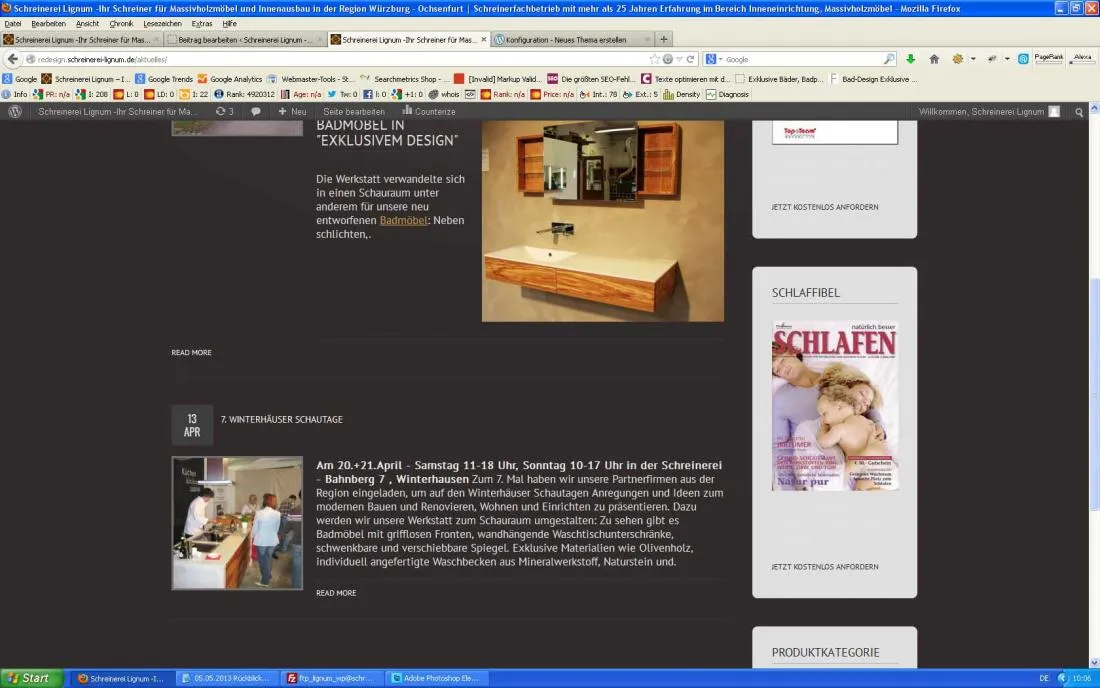
Task: Open downloads via the green arrow icon
Action: coord(911,59)
